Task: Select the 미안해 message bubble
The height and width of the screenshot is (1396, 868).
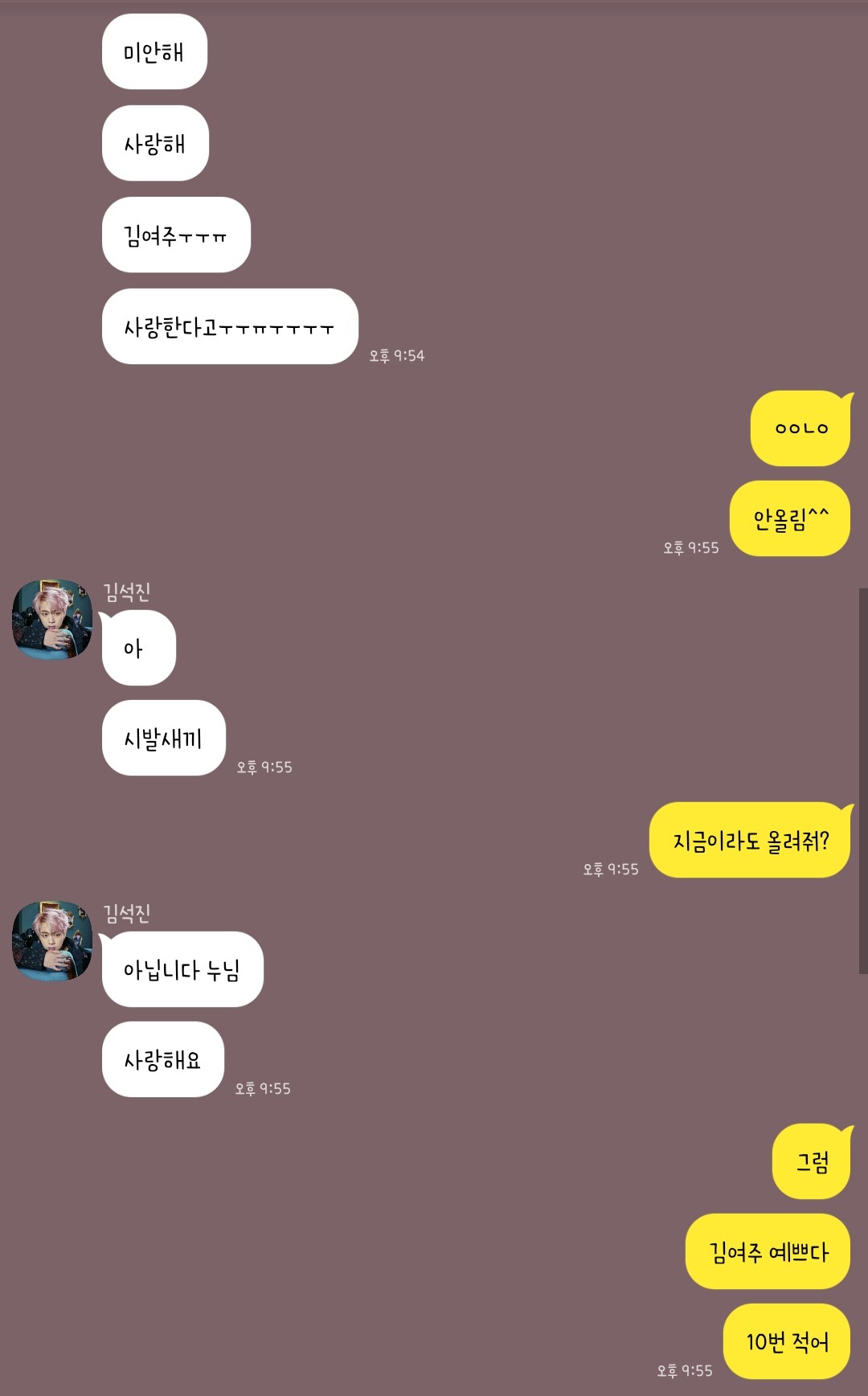Action: (154, 52)
